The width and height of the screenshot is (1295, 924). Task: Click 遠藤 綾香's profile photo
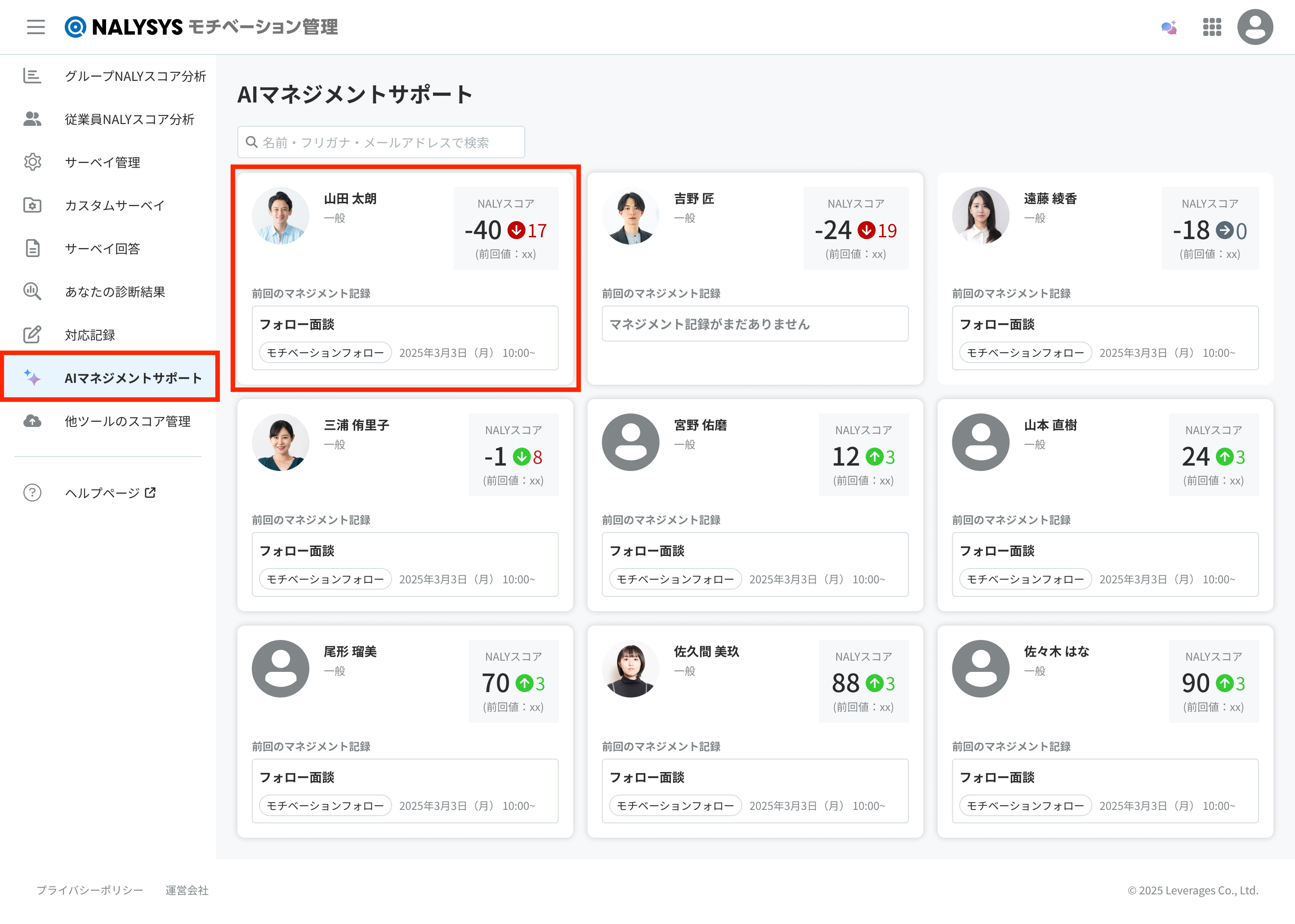click(980, 216)
